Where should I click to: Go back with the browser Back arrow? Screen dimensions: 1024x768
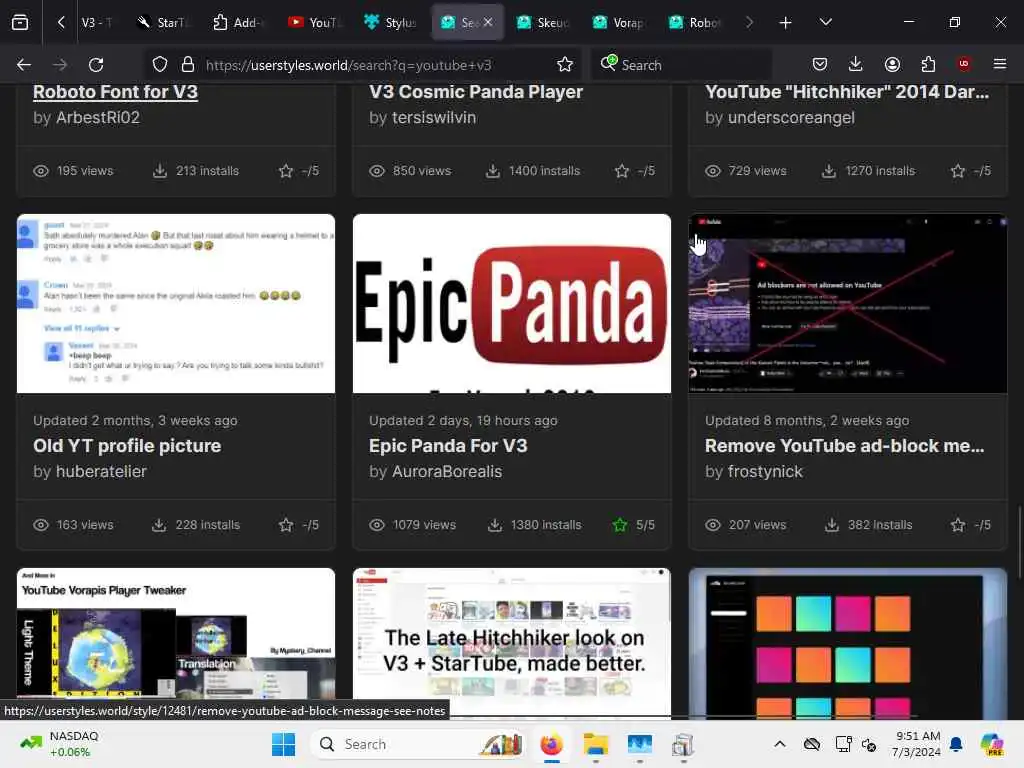[x=24, y=65]
